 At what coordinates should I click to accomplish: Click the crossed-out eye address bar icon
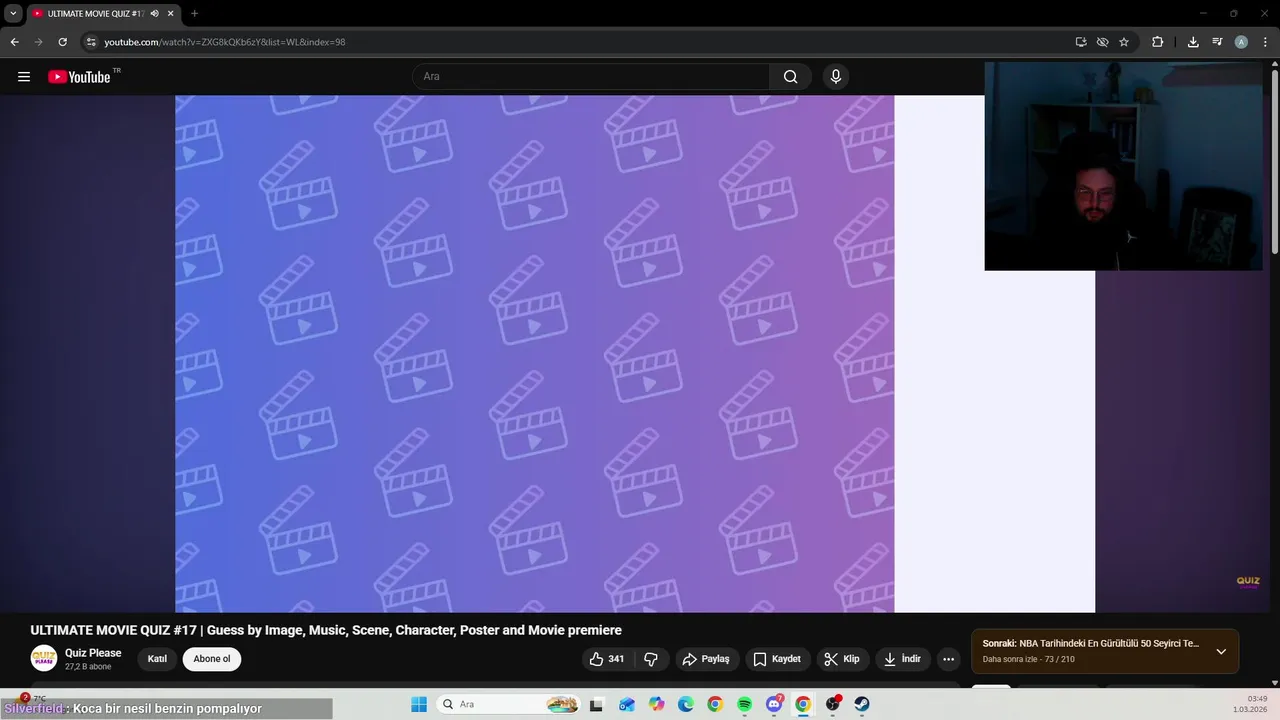tap(1102, 42)
